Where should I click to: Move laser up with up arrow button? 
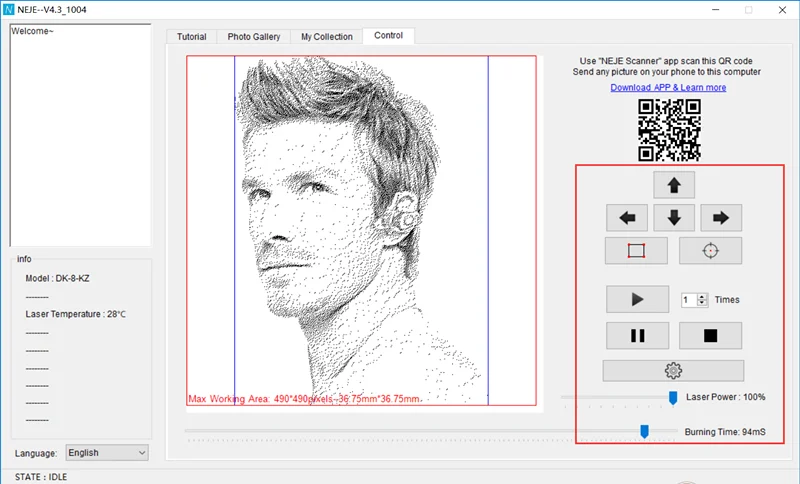tap(674, 185)
